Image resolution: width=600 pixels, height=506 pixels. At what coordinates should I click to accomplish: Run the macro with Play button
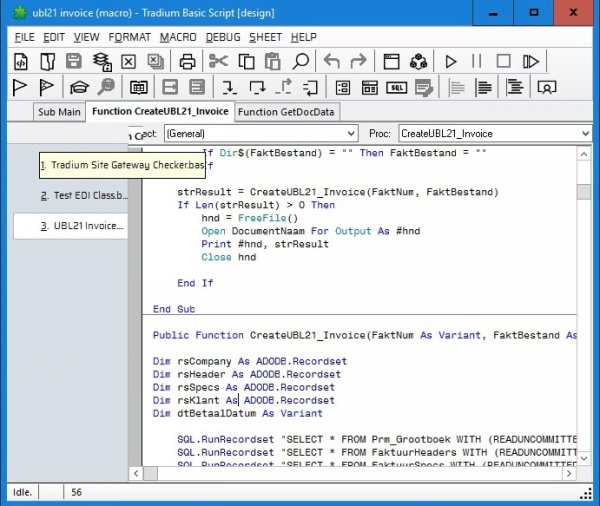(450, 62)
